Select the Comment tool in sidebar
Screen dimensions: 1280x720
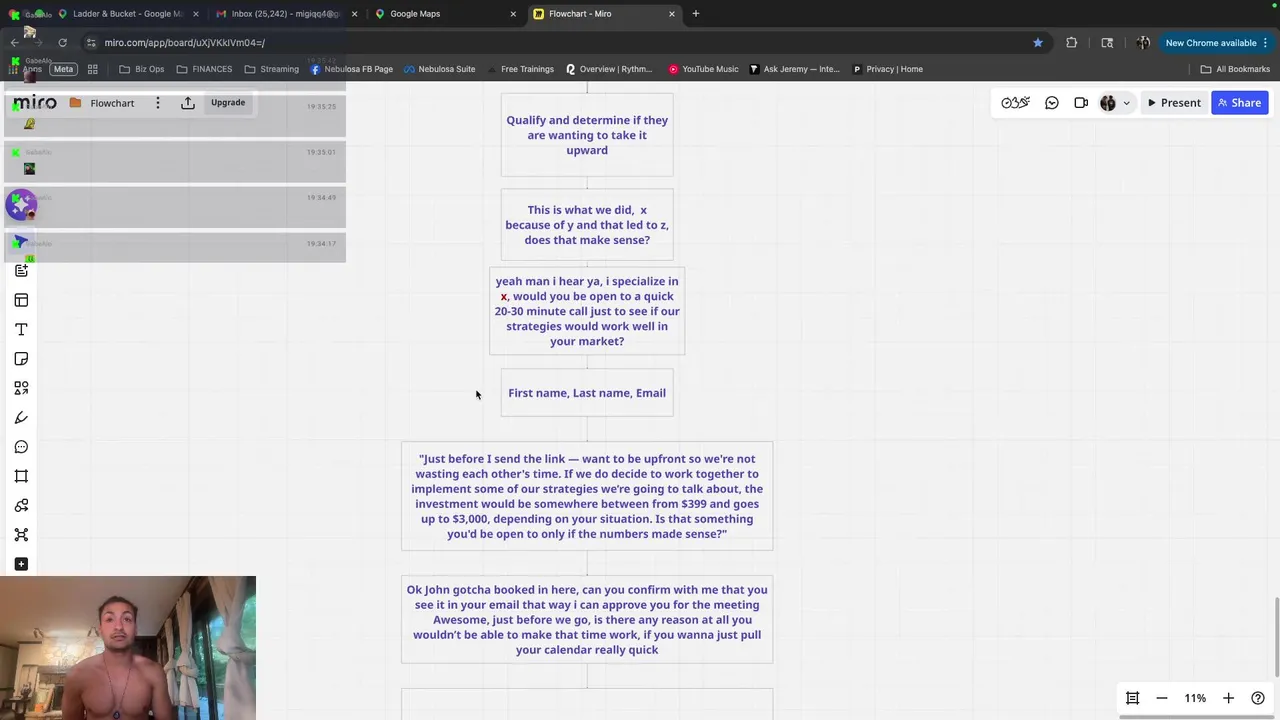click(x=21, y=447)
